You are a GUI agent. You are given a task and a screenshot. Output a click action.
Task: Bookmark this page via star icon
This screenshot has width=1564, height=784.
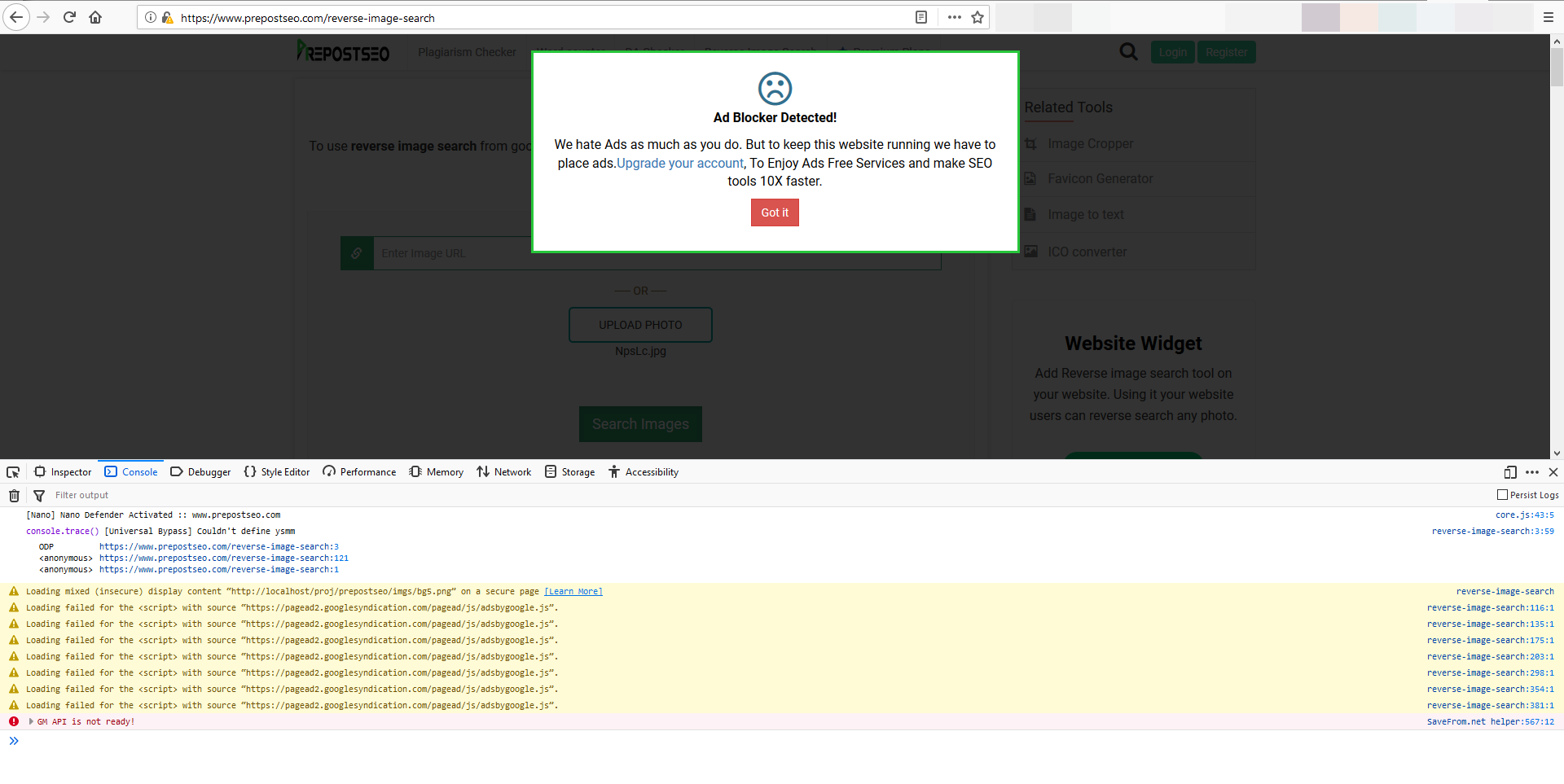coord(977,17)
